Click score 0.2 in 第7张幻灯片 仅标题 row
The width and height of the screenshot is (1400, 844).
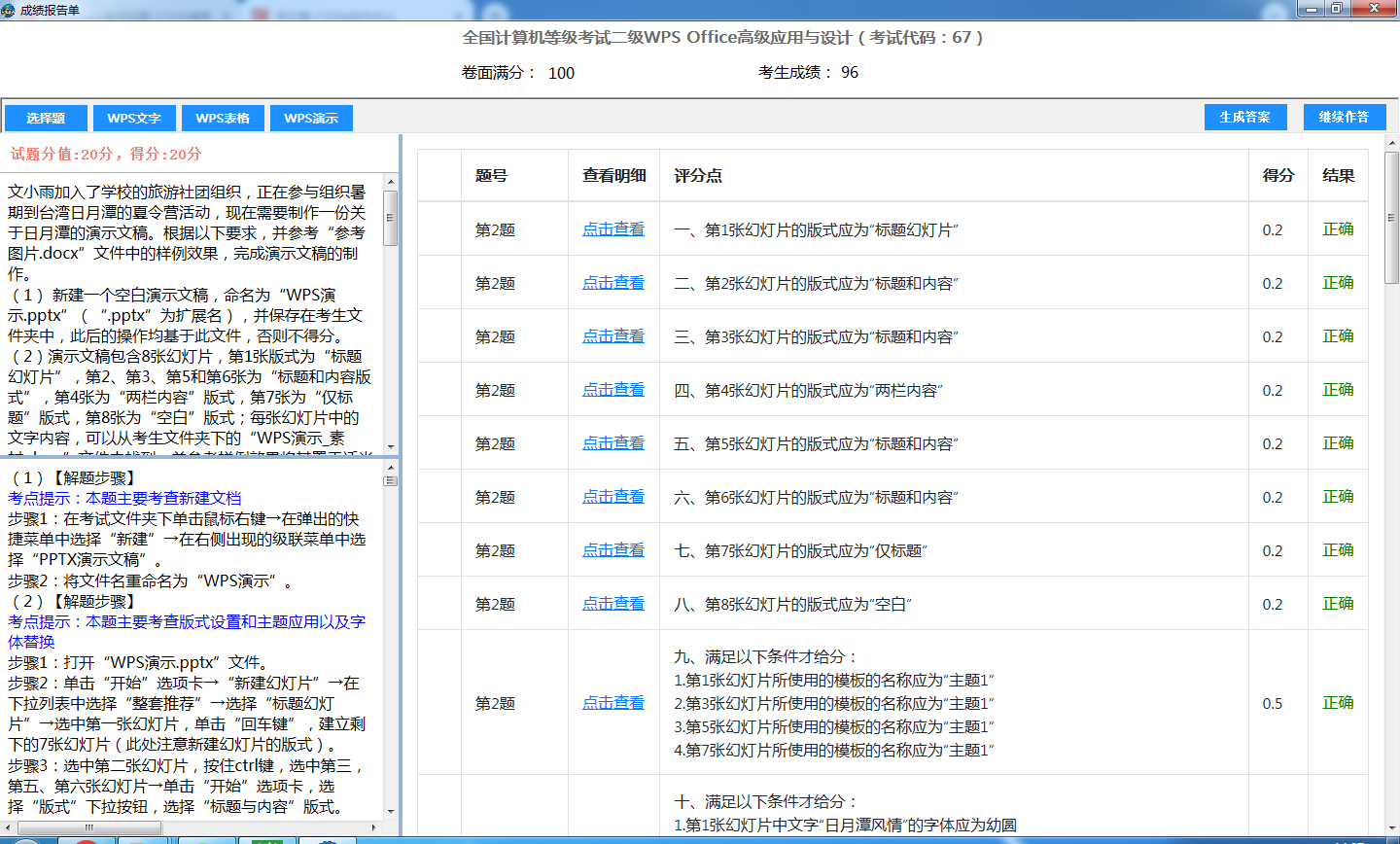coord(1273,550)
